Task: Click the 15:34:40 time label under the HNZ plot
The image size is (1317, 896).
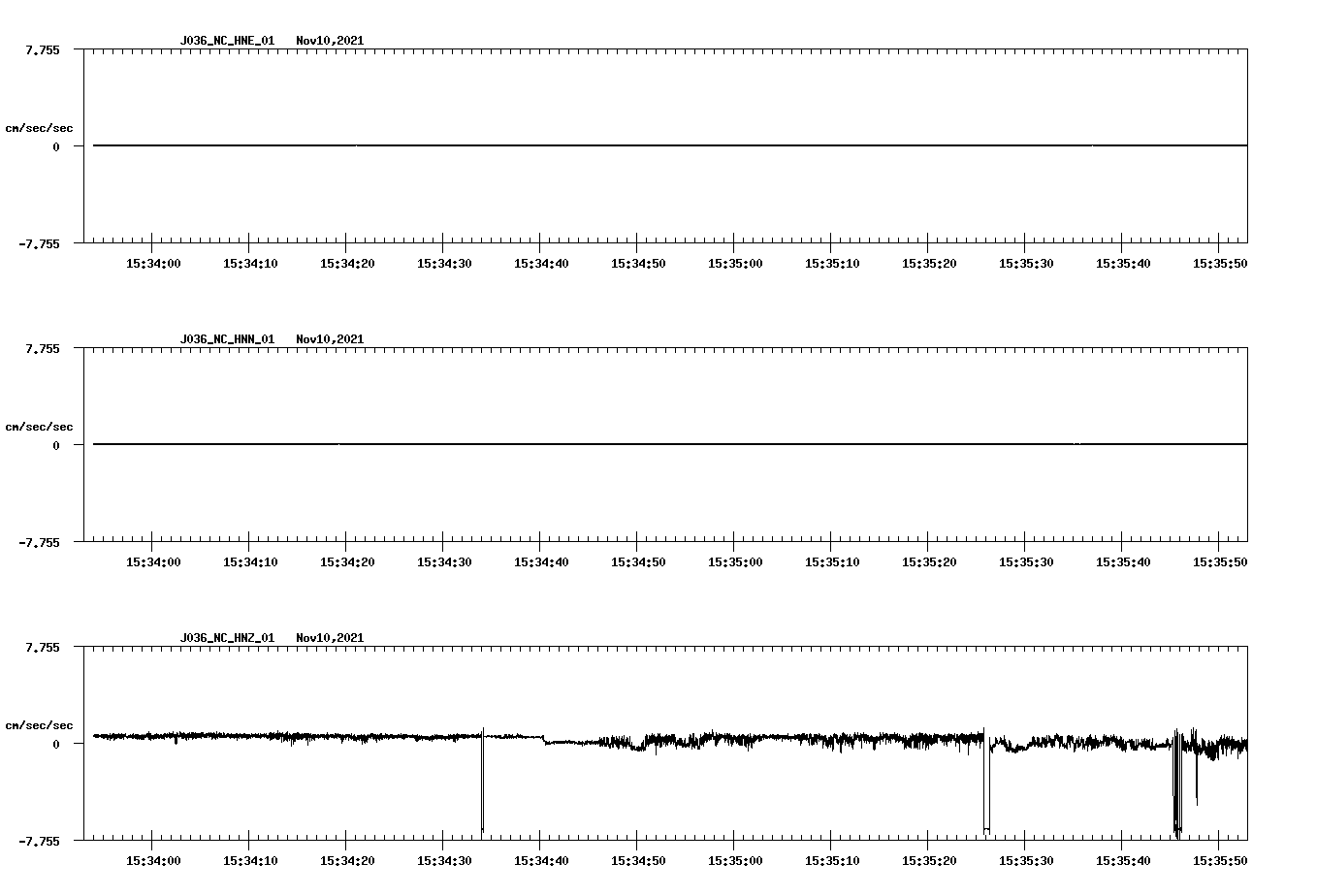Action: tap(541, 860)
